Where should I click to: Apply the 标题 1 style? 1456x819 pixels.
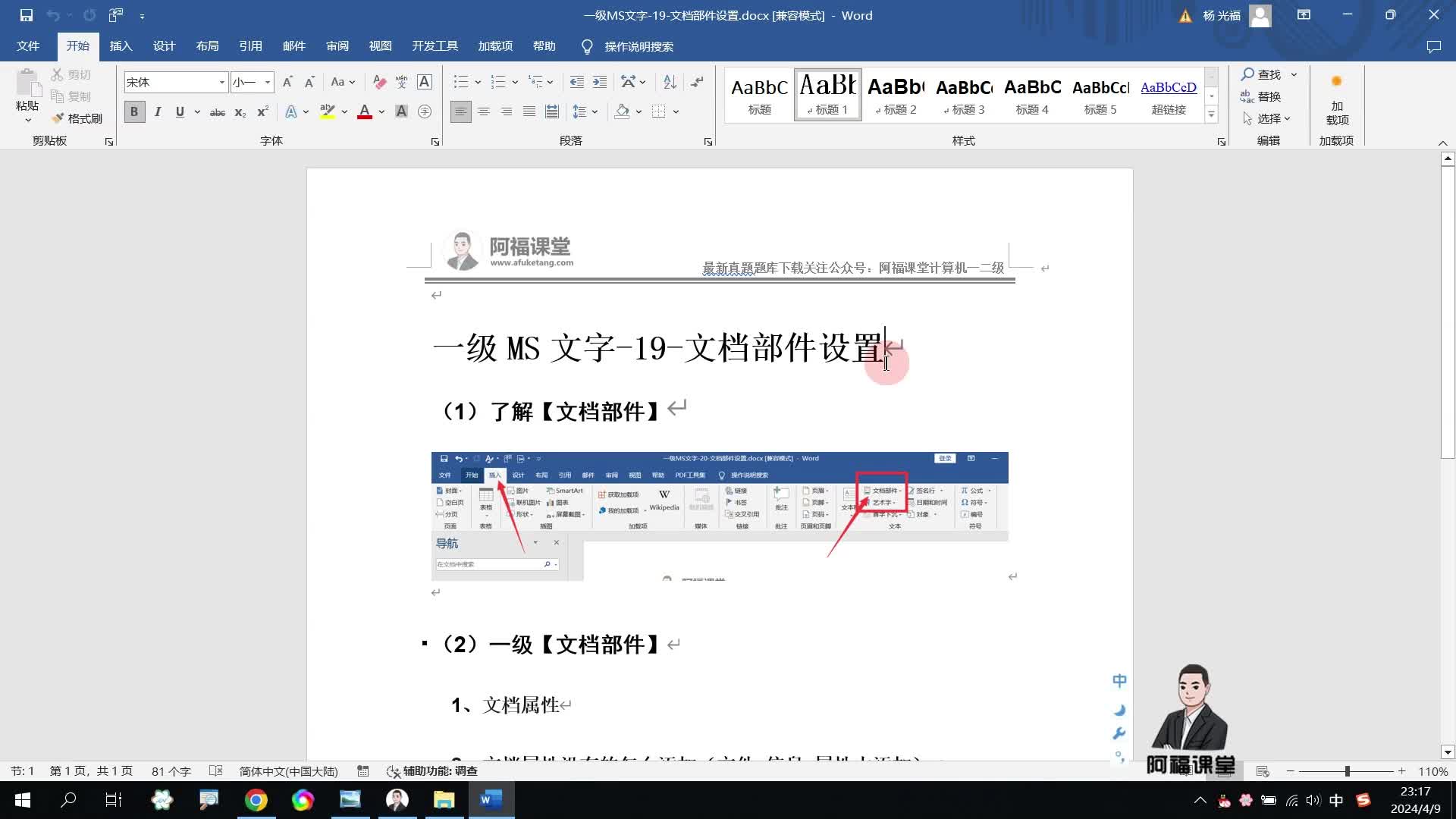pyautogui.click(x=827, y=95)
